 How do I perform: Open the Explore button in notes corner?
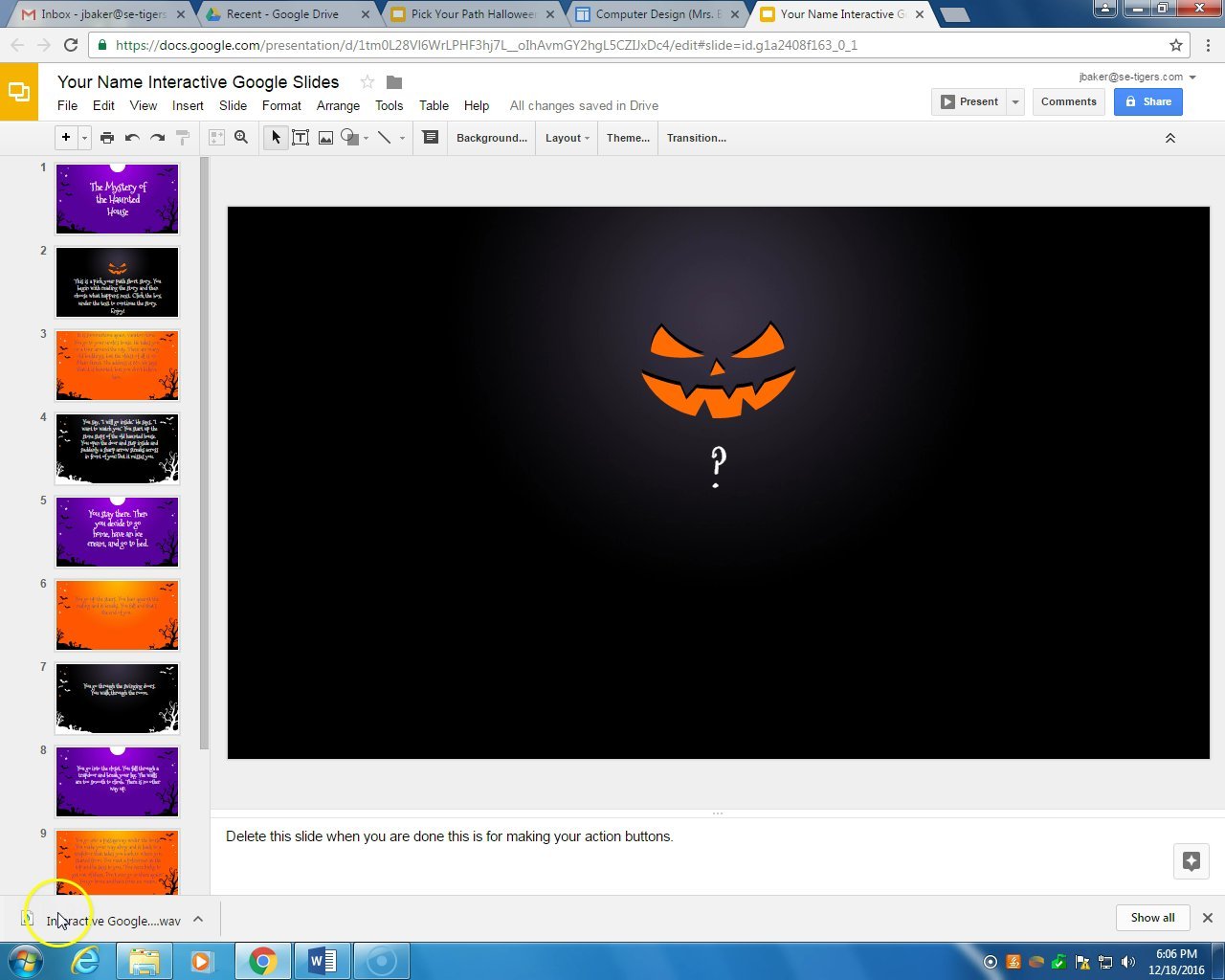click(1191, 861)
